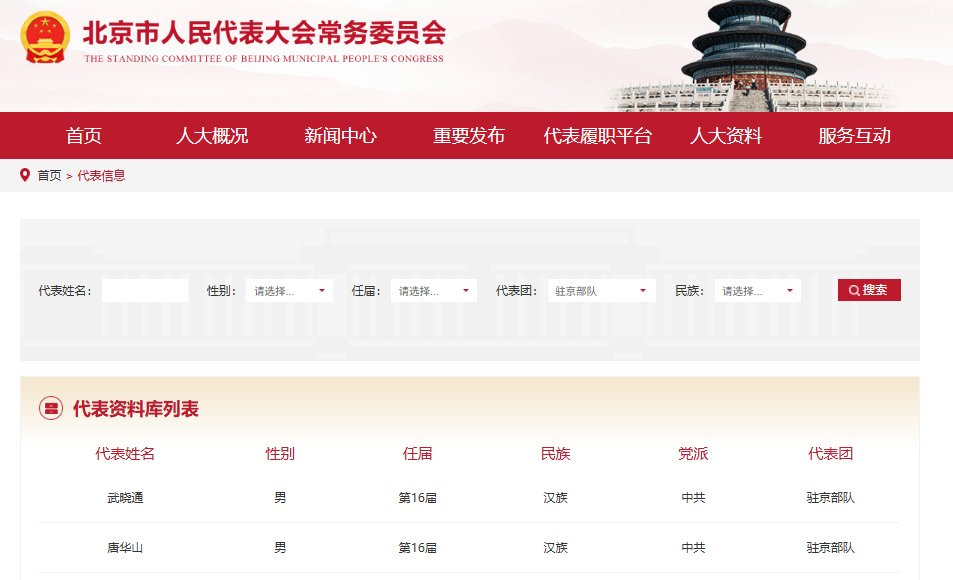Open the 首页 menu item
The height and width of the screenshot is (580, 953).
pos(84,136)
